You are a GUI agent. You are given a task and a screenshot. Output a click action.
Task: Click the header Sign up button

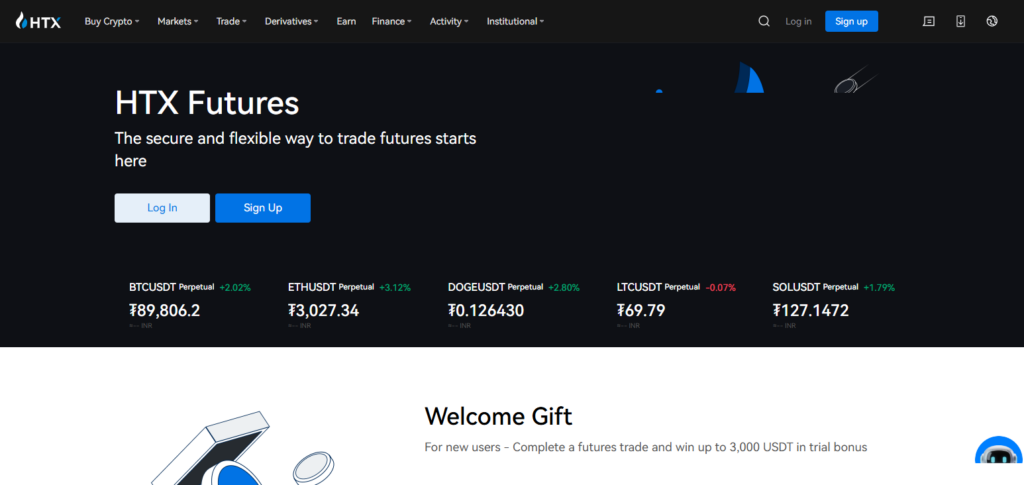click(x=851, y=22)
